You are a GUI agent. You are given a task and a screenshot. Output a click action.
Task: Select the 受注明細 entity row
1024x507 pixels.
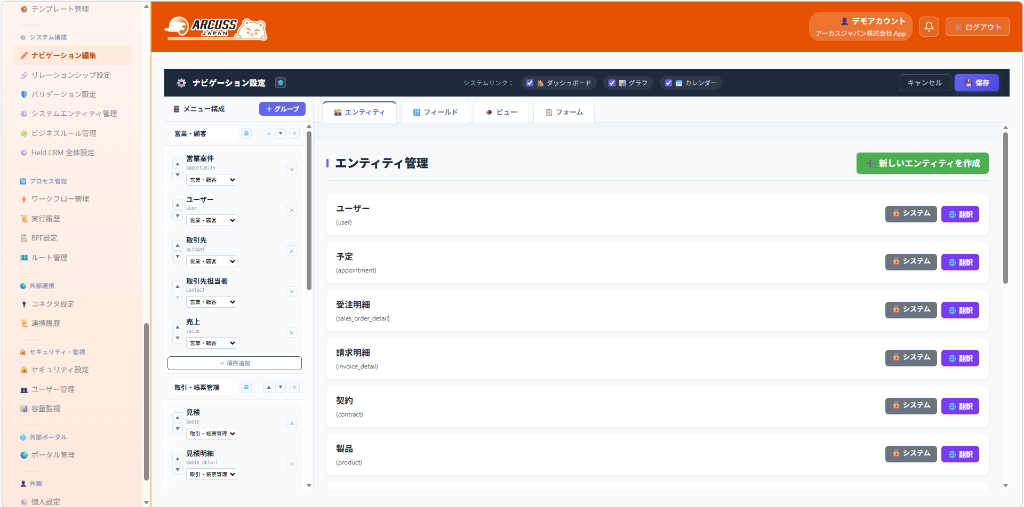[x=657, y=310]
